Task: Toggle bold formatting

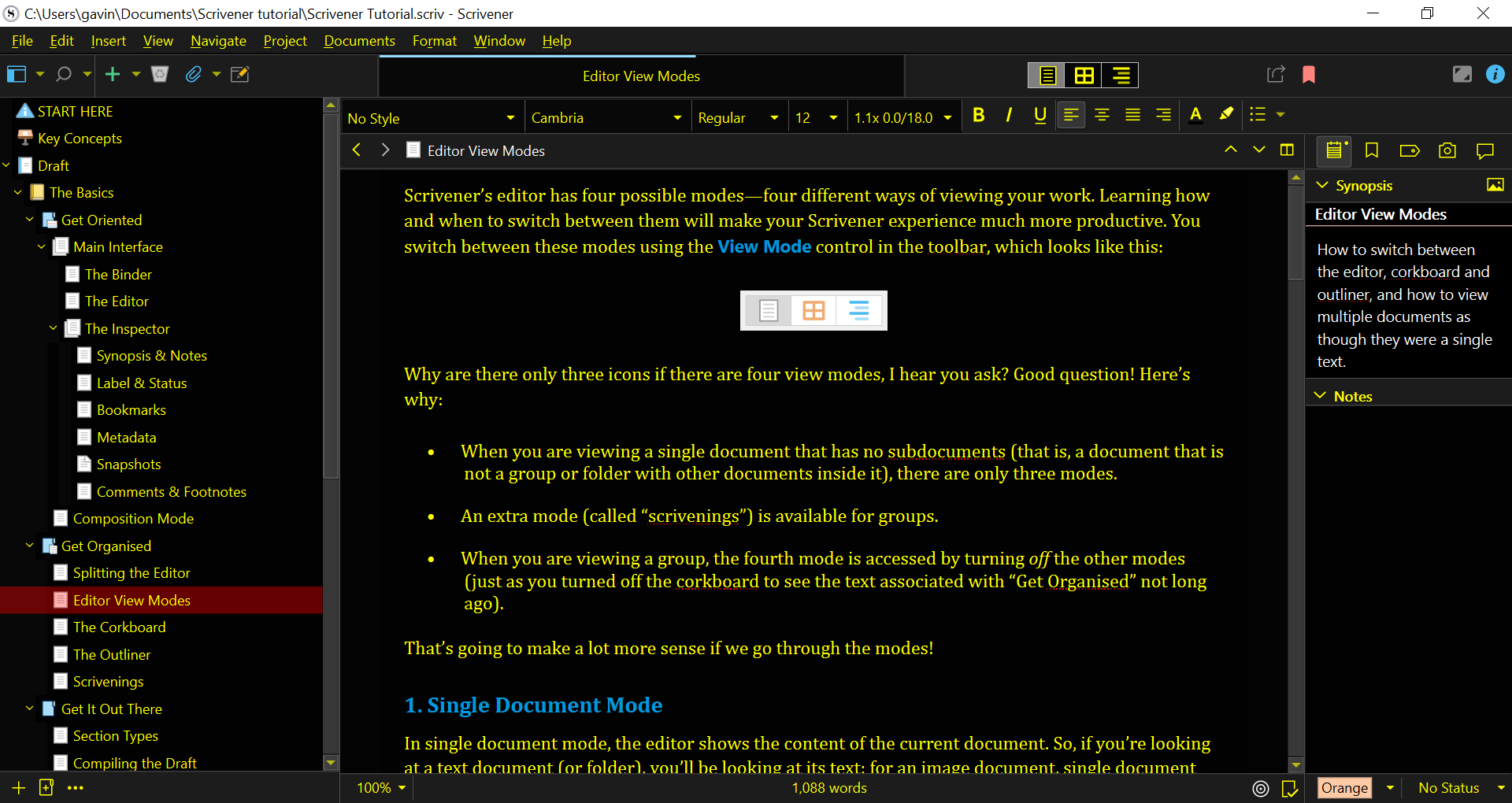Action: click(x=978, y=116)
